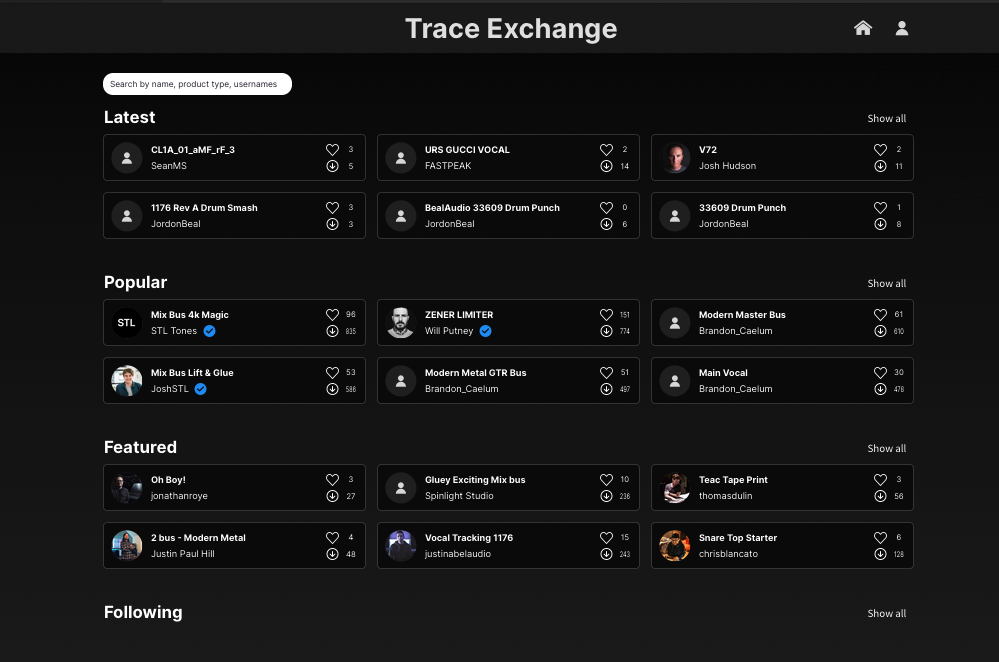Download the Modern Master Bus preset

pyautogui.click(x=880, y=331)
